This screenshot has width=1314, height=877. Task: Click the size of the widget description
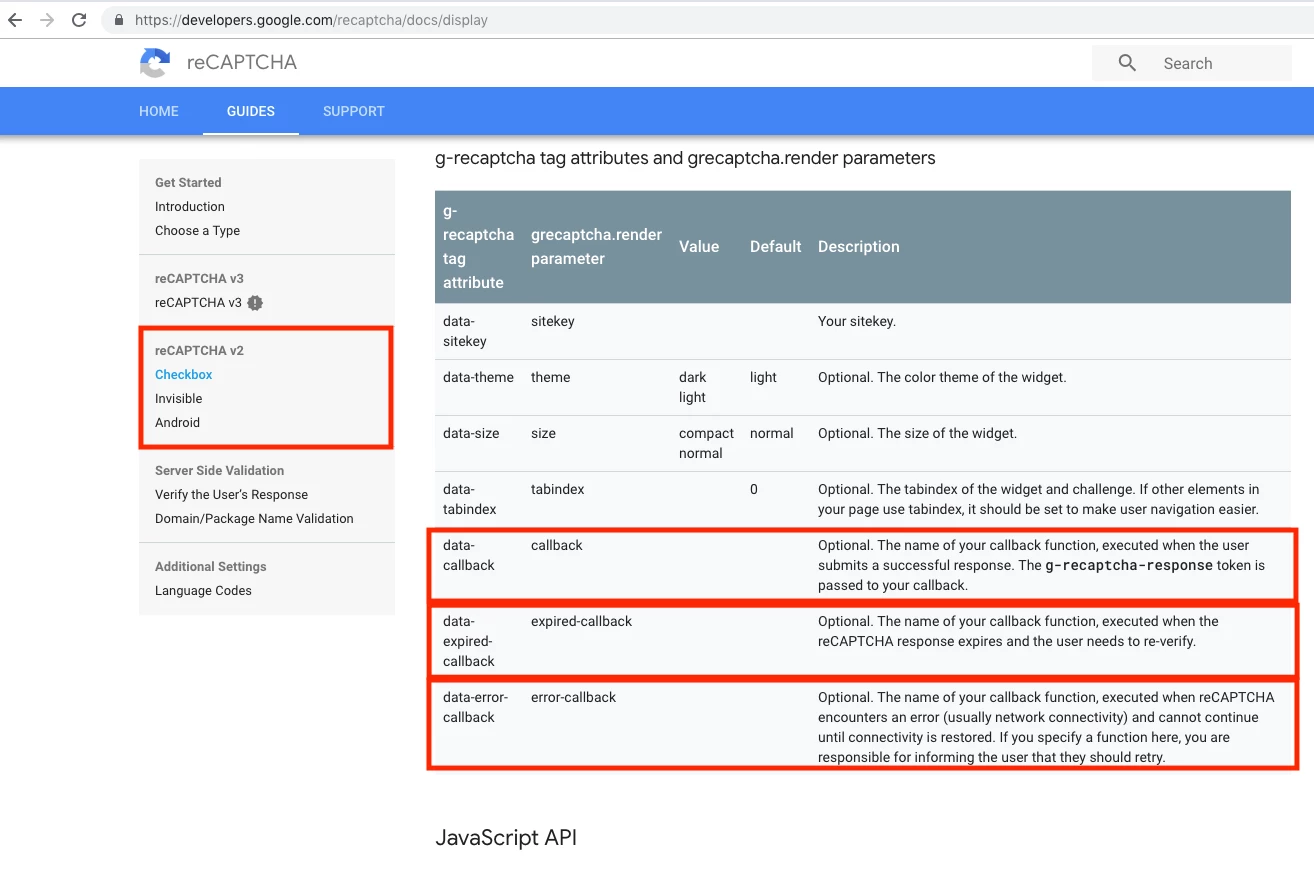click(917, 434)
